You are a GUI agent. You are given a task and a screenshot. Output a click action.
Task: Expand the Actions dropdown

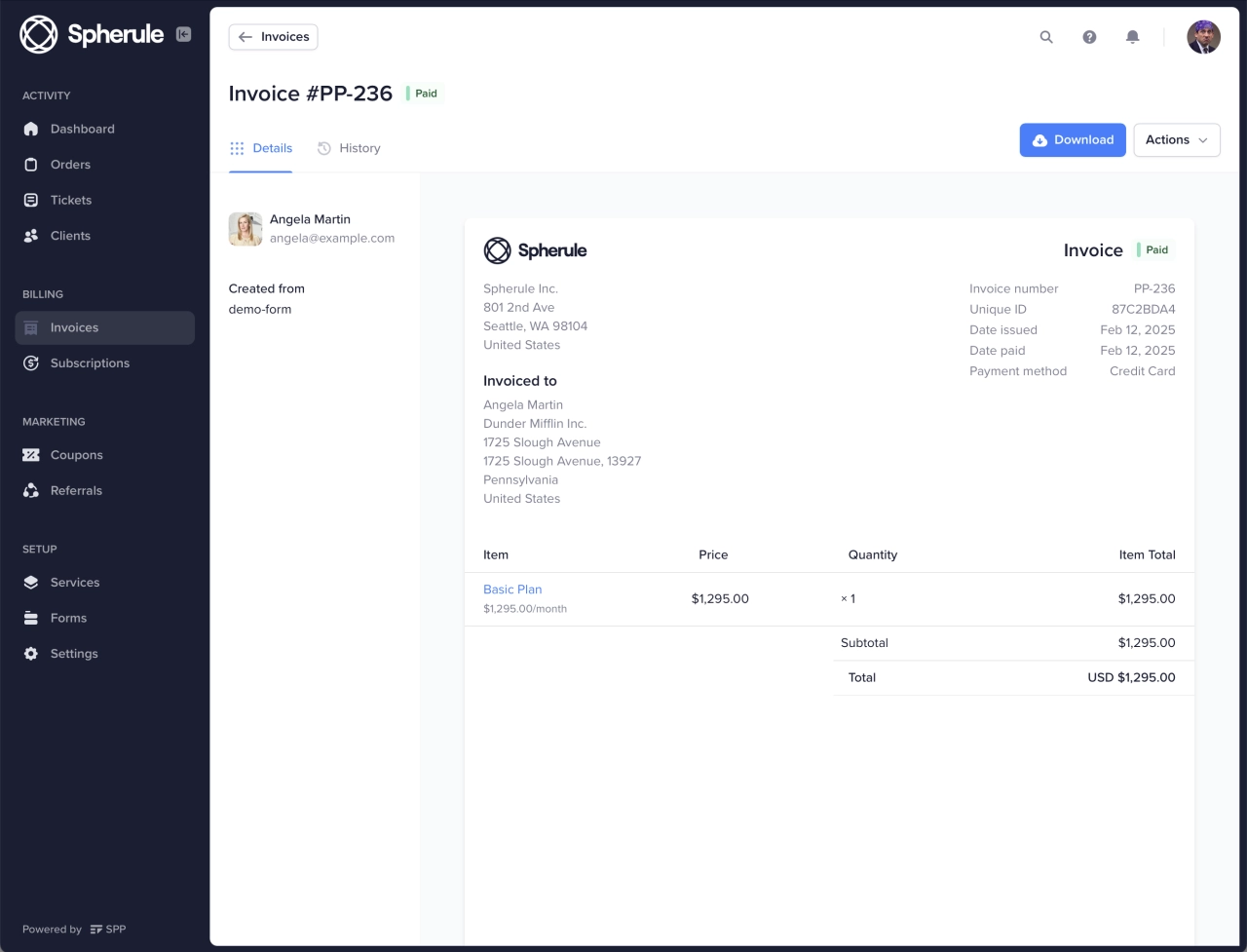pos(1177,140)
